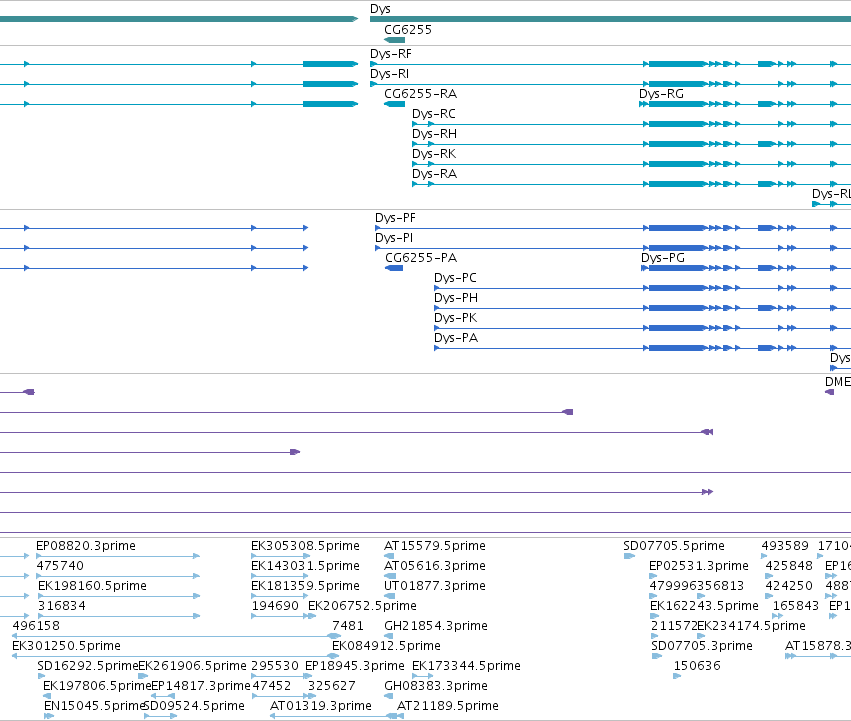This screenshot has height=721, width=851.
Task: Click EST EP18945.3prime
Action: (355, 666)
